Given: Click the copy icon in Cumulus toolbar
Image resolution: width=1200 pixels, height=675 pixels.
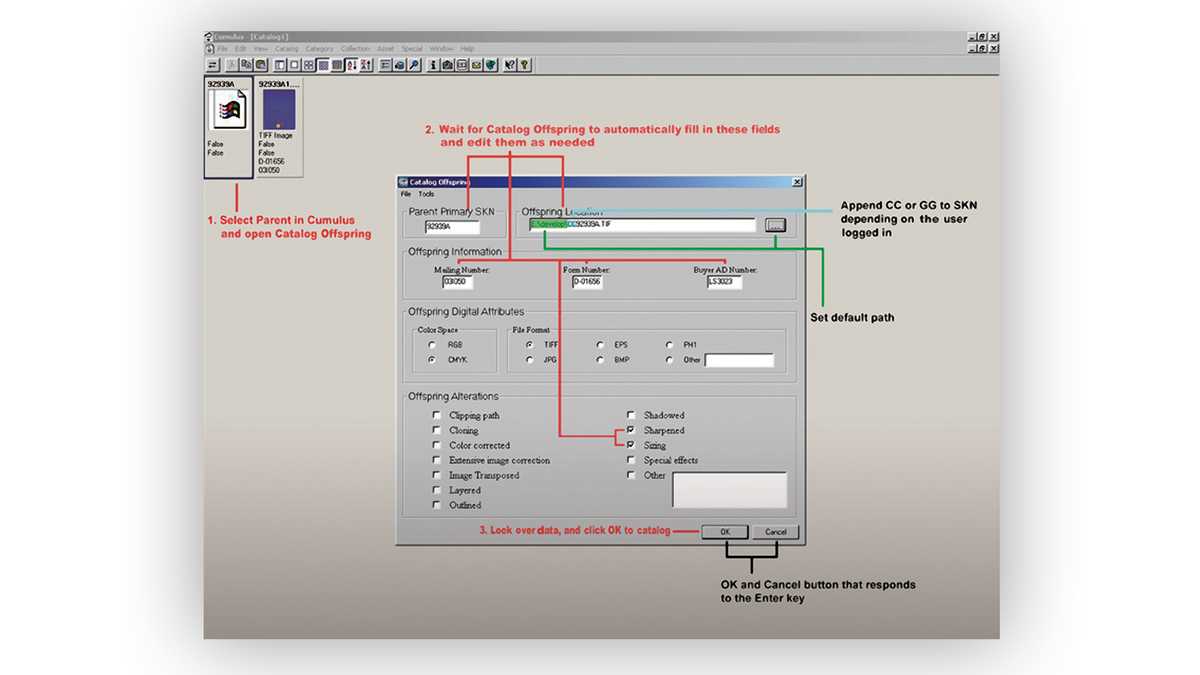Looking at the screenshot, I should (246, 65).
